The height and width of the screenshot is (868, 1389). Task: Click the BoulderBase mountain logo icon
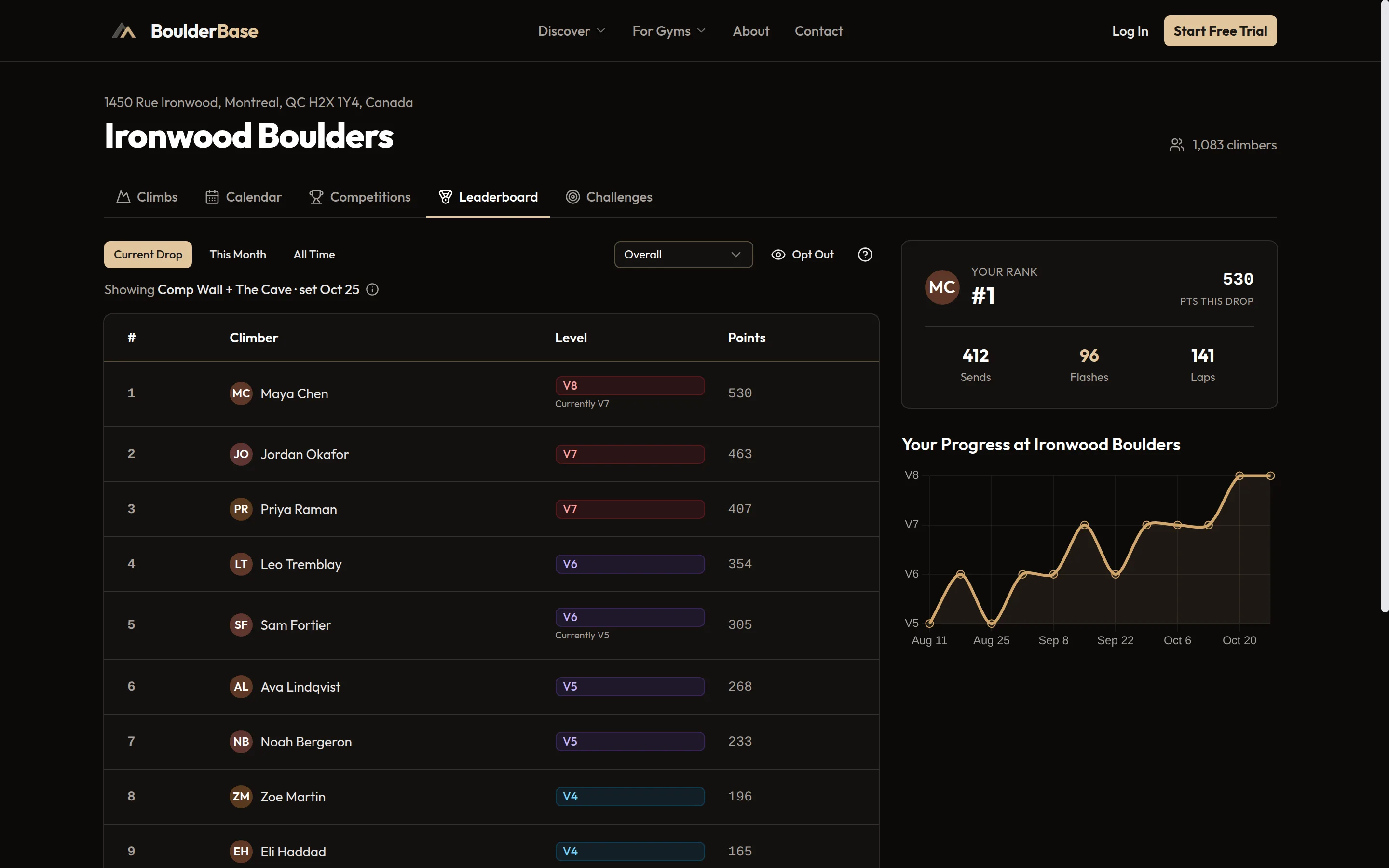[x=123, y=31]
